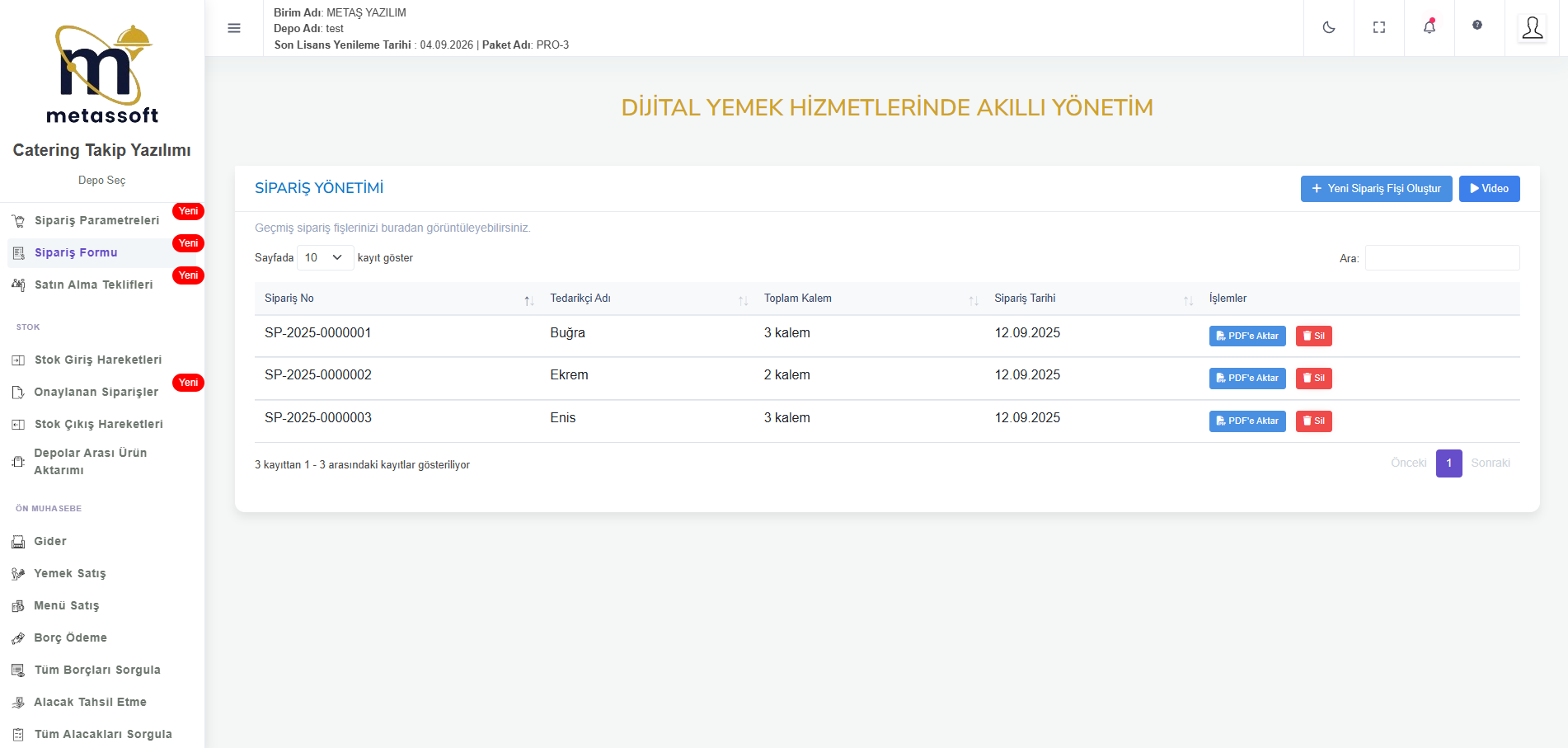Enter fullscreen mode via header icon
This screenshot has width=1568, height=748.
[x=1378, y=27]
